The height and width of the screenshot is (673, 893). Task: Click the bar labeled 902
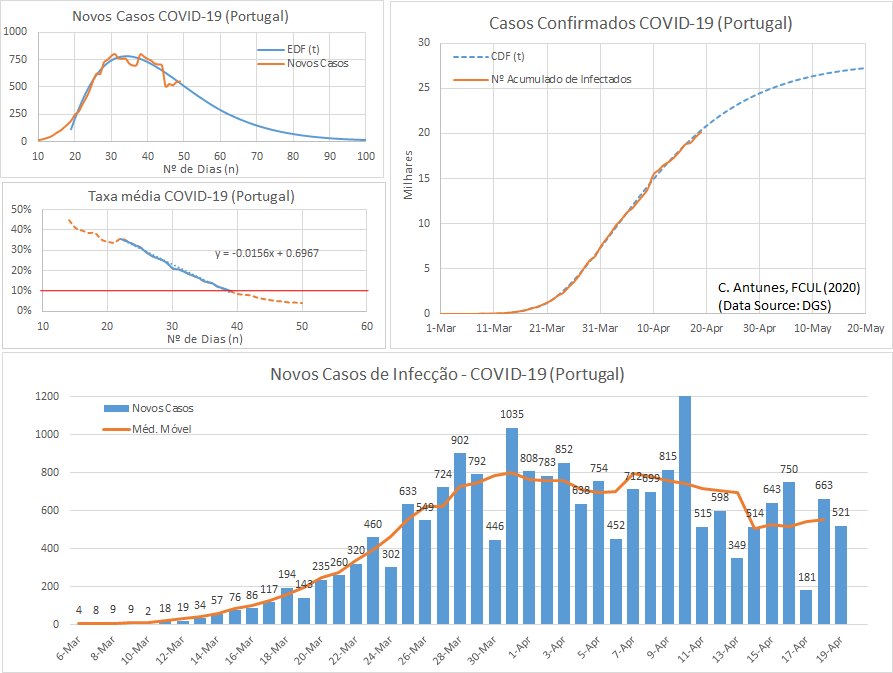(x=460, y=540)
